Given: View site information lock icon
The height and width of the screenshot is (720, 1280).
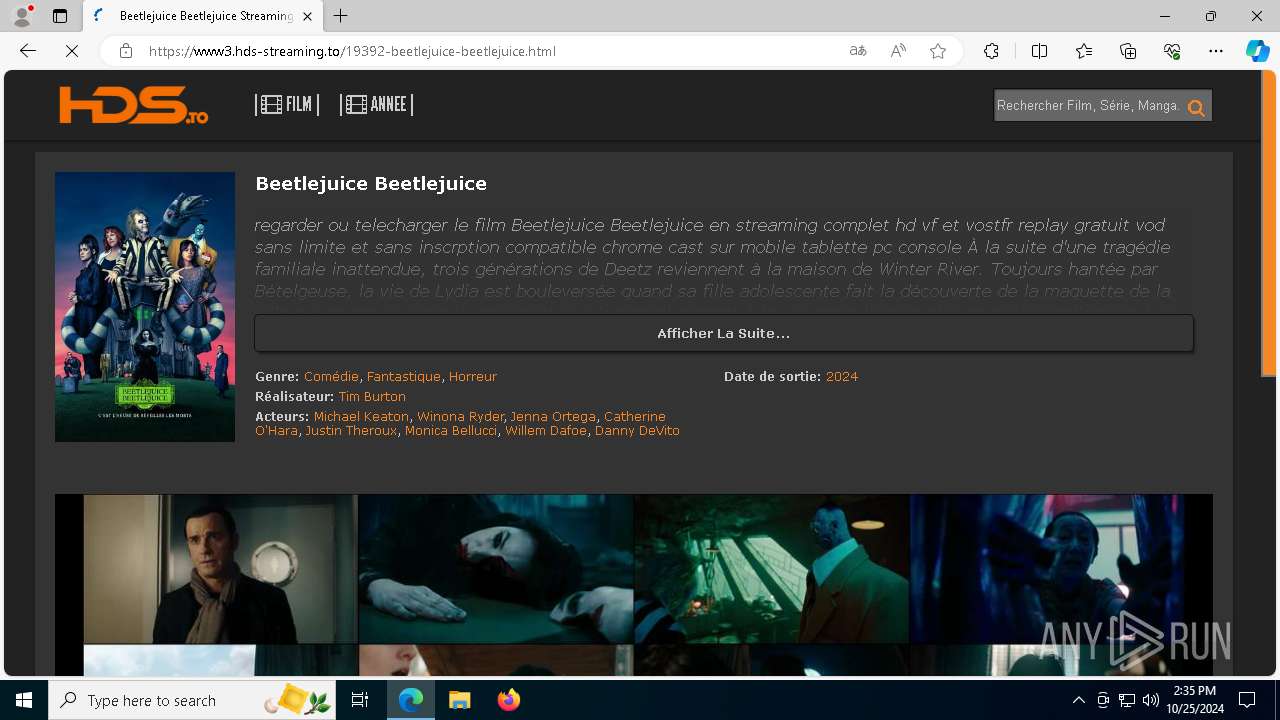Looking at the screenshot, I should pyautogui.click(x=126, y=51).
